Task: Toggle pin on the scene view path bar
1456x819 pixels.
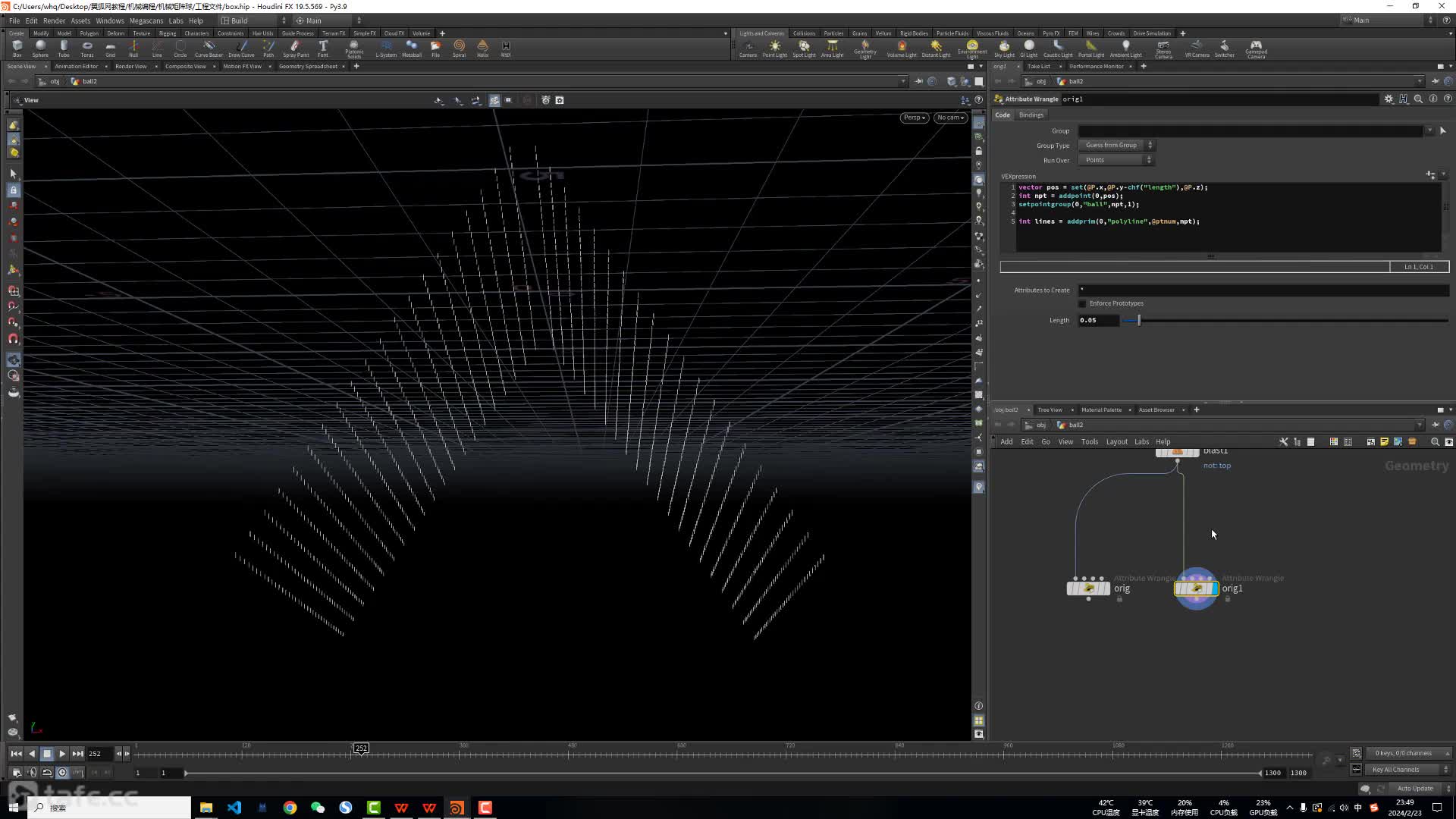Action: (x=918, y=81)
